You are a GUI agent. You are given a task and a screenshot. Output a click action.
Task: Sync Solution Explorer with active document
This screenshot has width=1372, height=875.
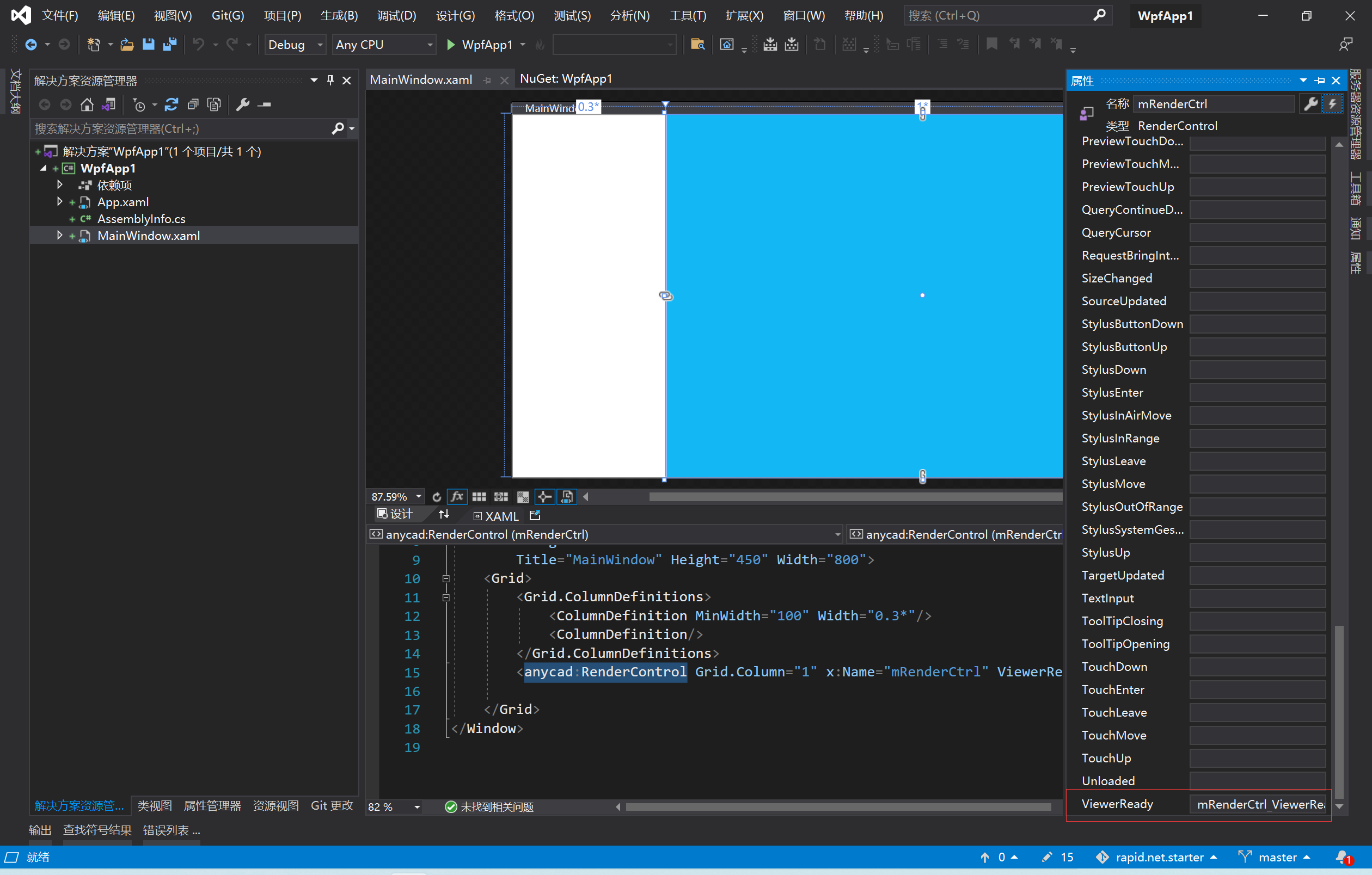coord(109,104)
